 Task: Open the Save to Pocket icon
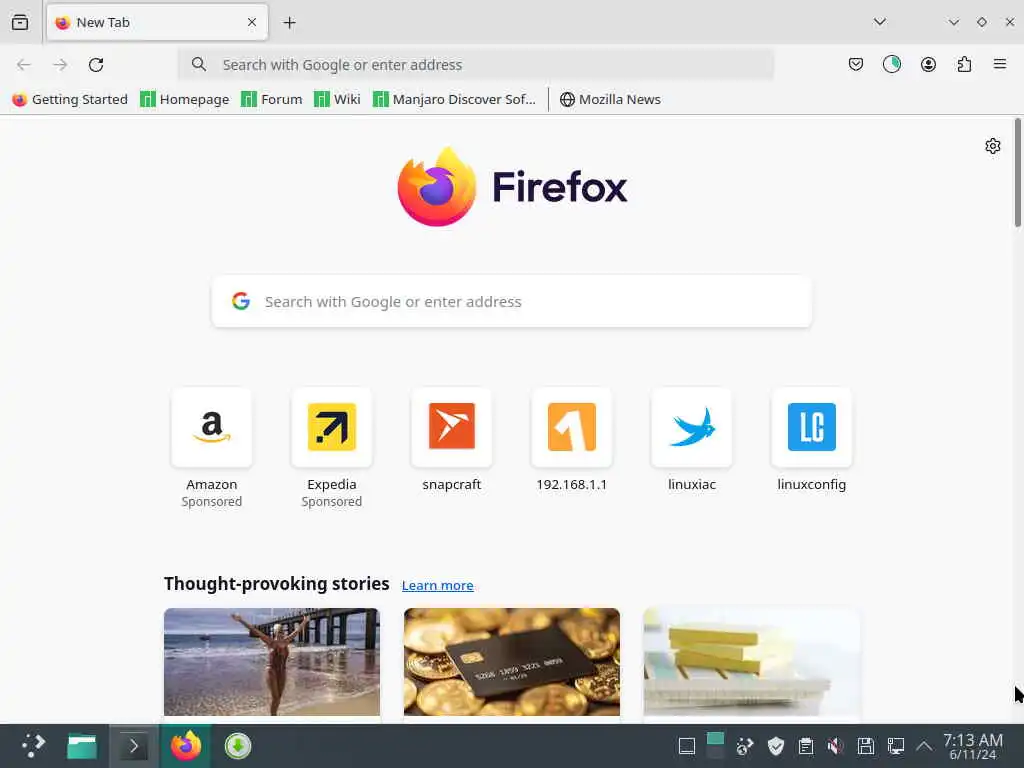tap(856, 64)
